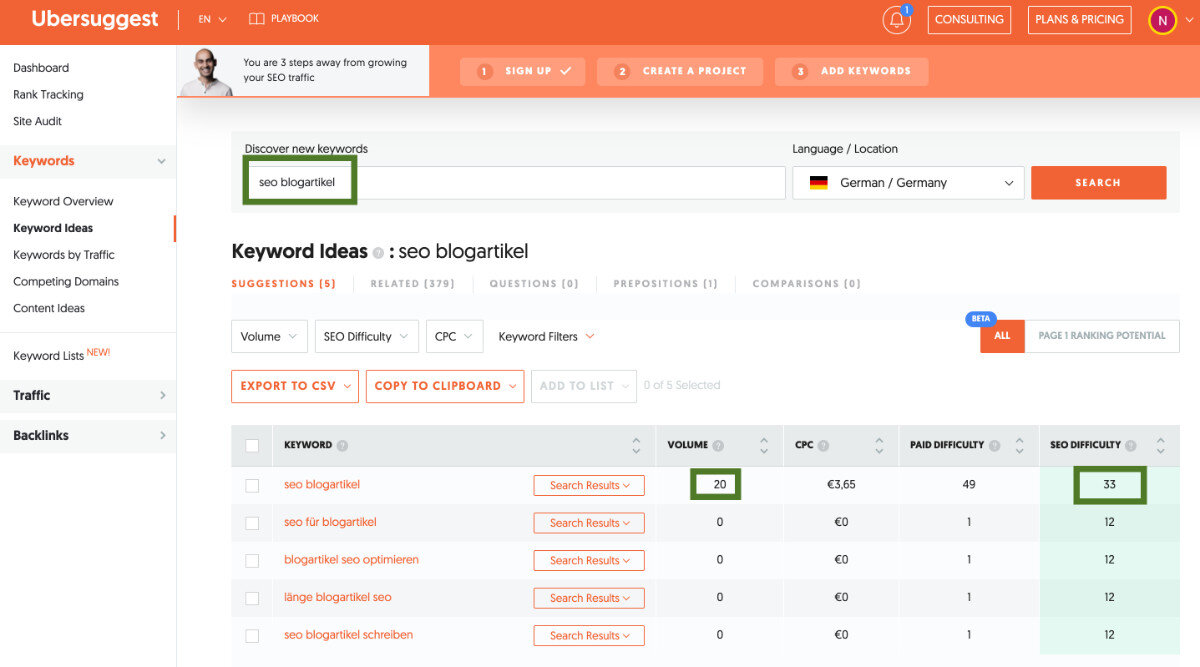Image resolution: width=1200 pixels, height=667 pixels.
Task: Click help icon next to Keyword Ideas heading
Action: tap(378, 253)
